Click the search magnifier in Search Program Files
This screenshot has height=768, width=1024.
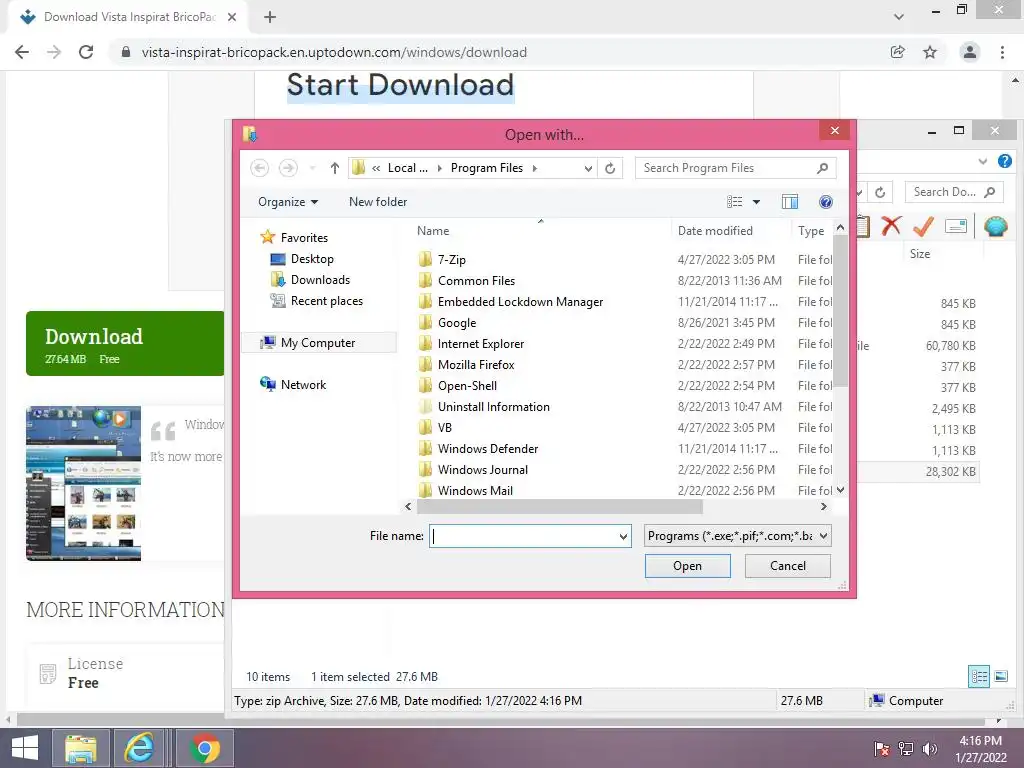[x=822, y=168]
